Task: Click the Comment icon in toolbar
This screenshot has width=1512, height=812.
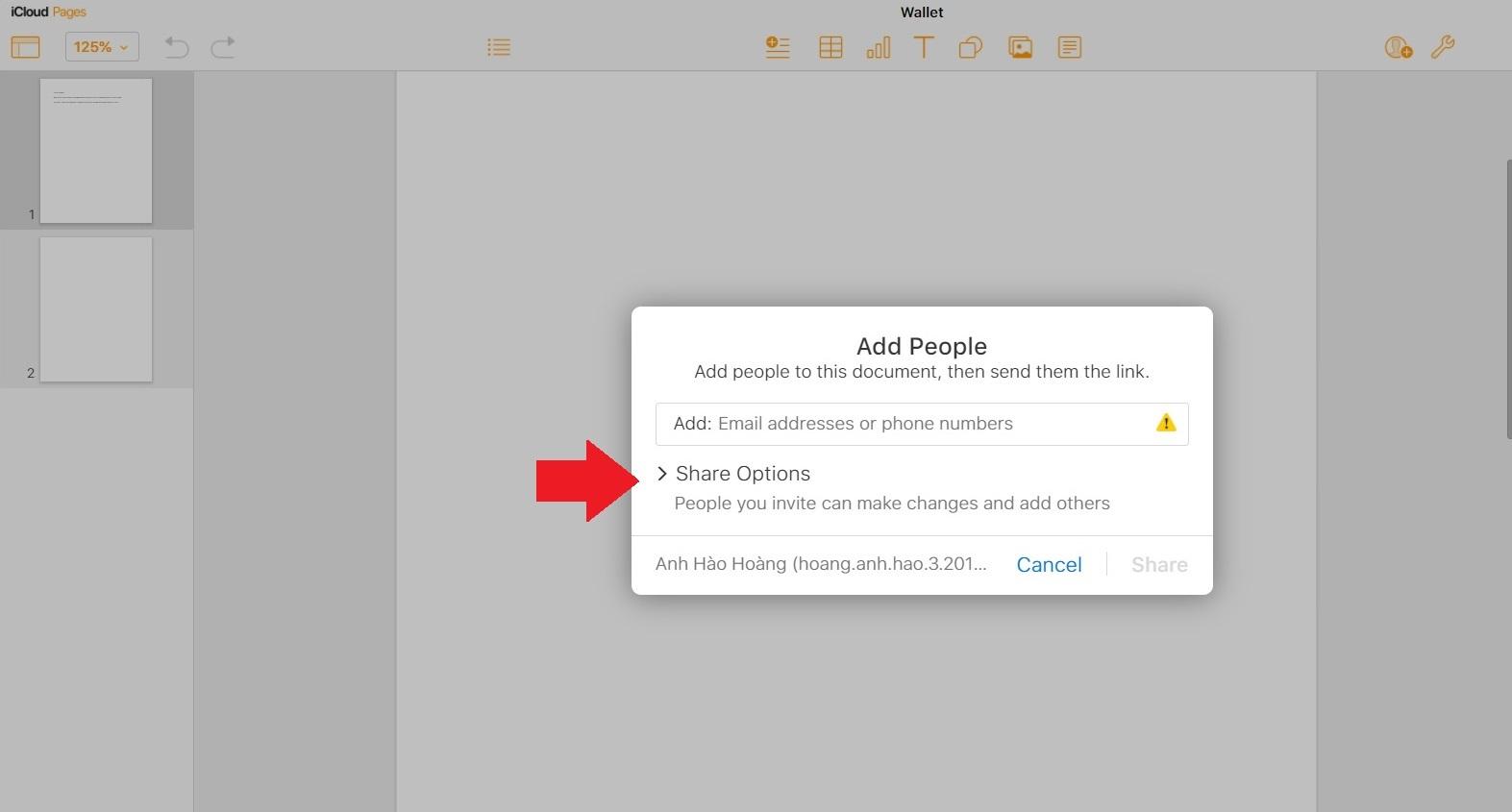Action: 1070,47
